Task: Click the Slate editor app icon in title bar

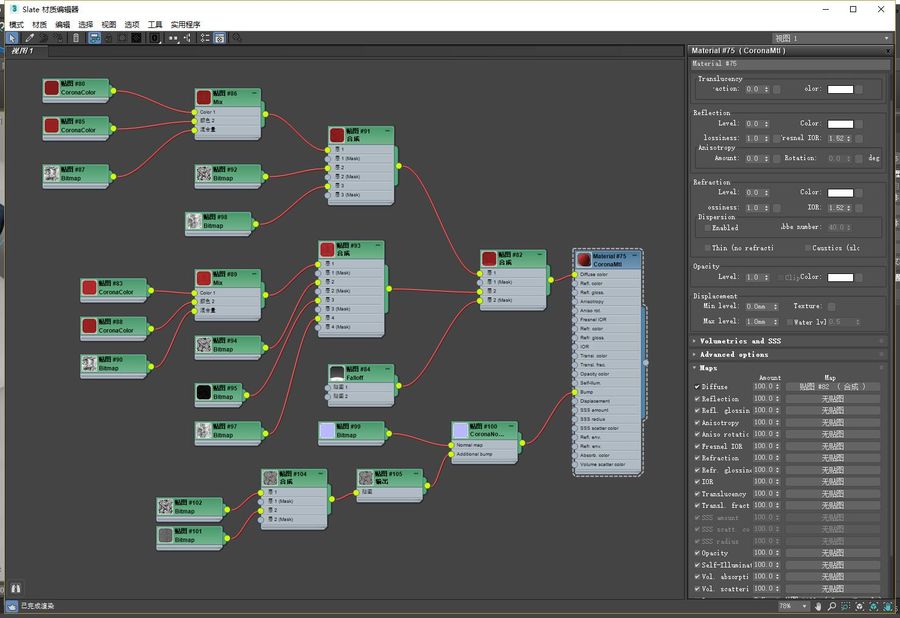Action: point(14,9)
